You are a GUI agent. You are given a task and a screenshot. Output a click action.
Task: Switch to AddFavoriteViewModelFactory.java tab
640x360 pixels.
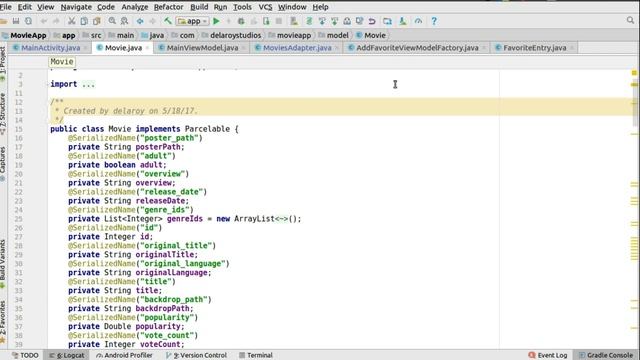417,48
